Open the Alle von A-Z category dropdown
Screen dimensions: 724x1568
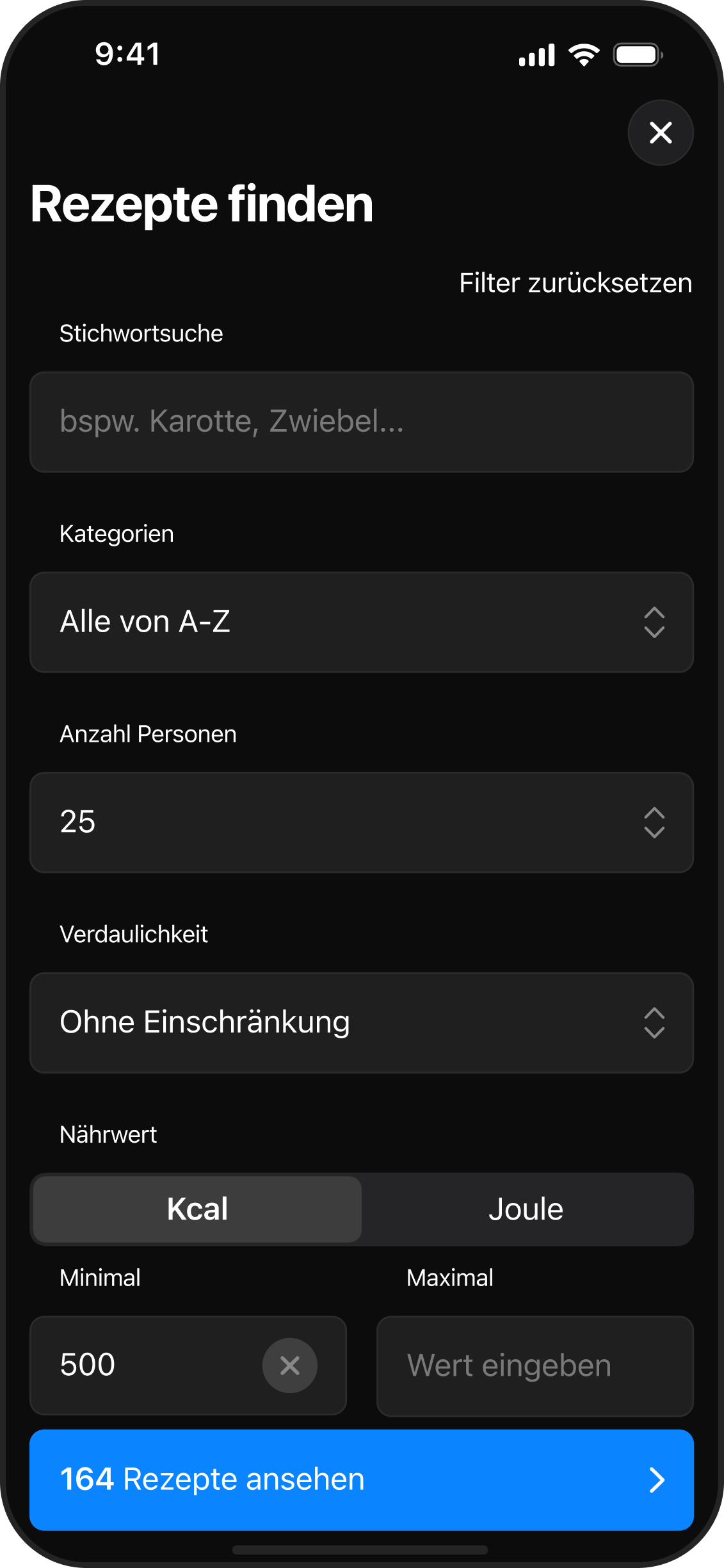320,622
